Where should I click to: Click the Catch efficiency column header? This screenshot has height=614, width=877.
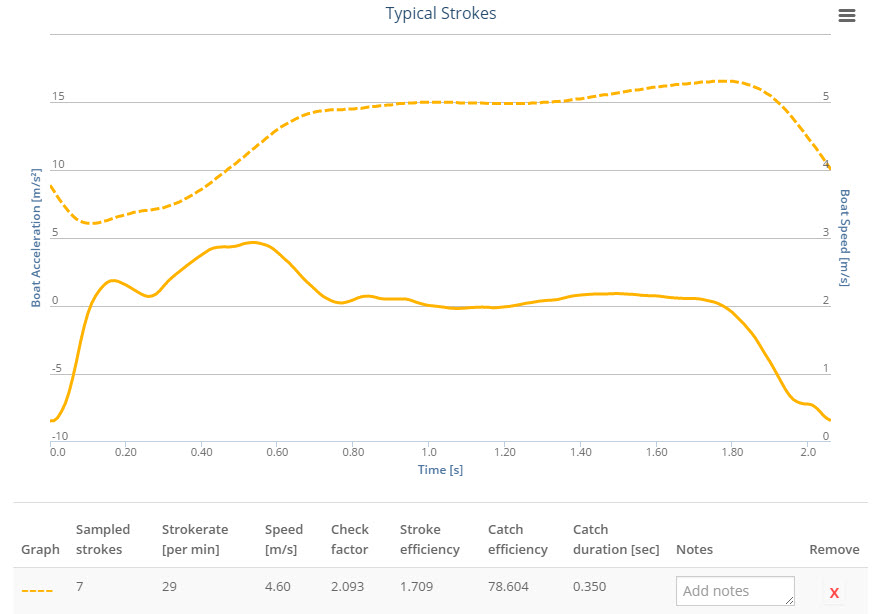(518, 539)
